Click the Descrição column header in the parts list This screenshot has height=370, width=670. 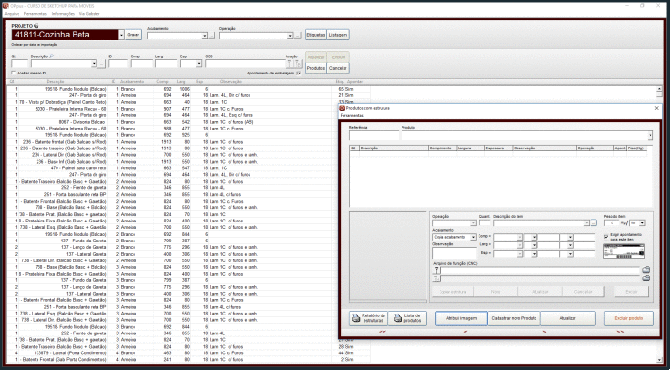point(56,82)
